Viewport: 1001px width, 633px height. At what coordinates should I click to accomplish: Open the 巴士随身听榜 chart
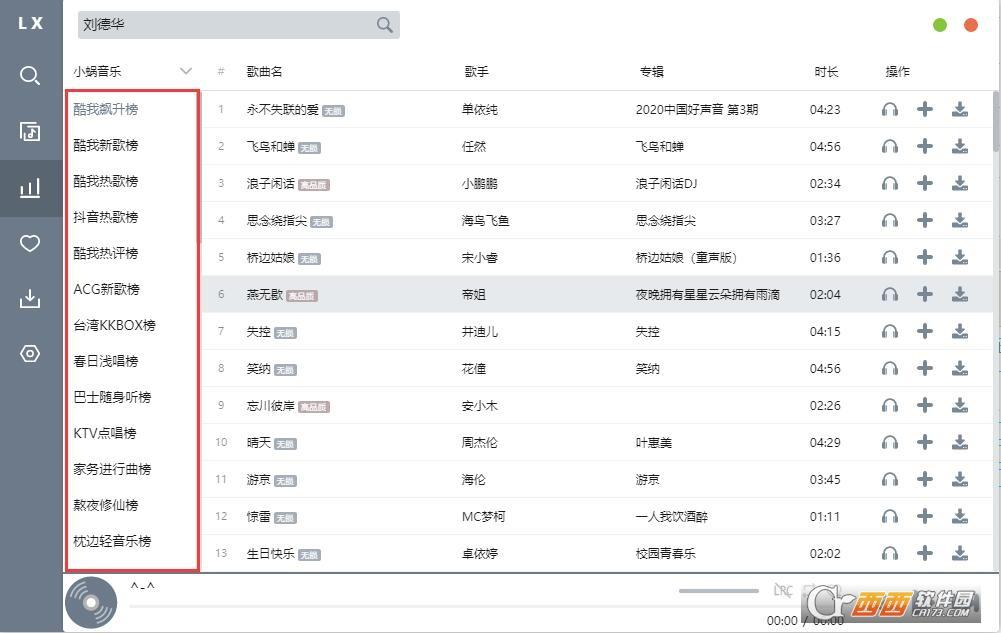point(112,398)
